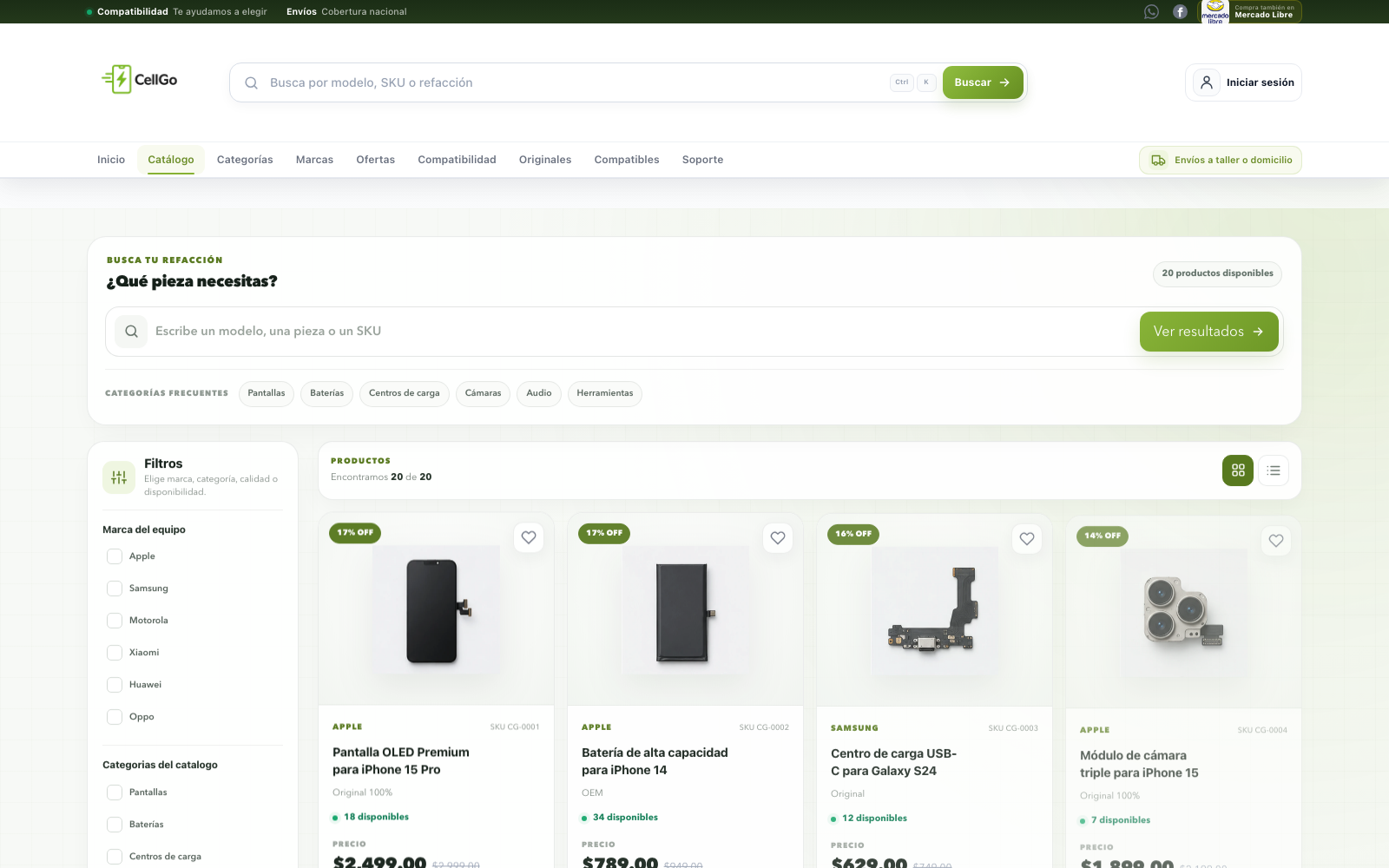Image resolution: width=1389 pixels, height=868 pixels.
Task: Check the Pantallas category filter
Action: tap(115, 792)
